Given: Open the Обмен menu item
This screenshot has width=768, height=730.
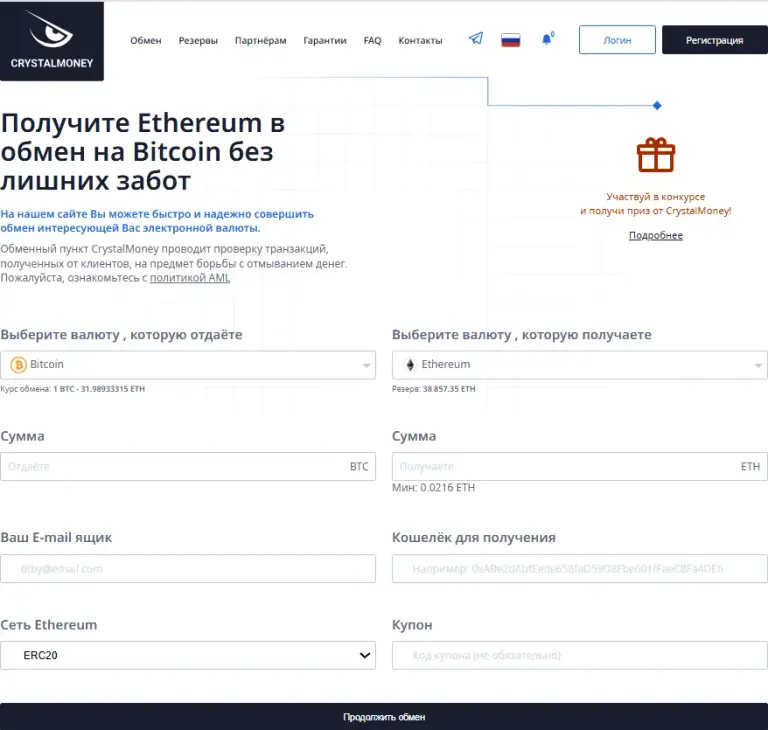Looking at the screenshot, I should 145,41.
